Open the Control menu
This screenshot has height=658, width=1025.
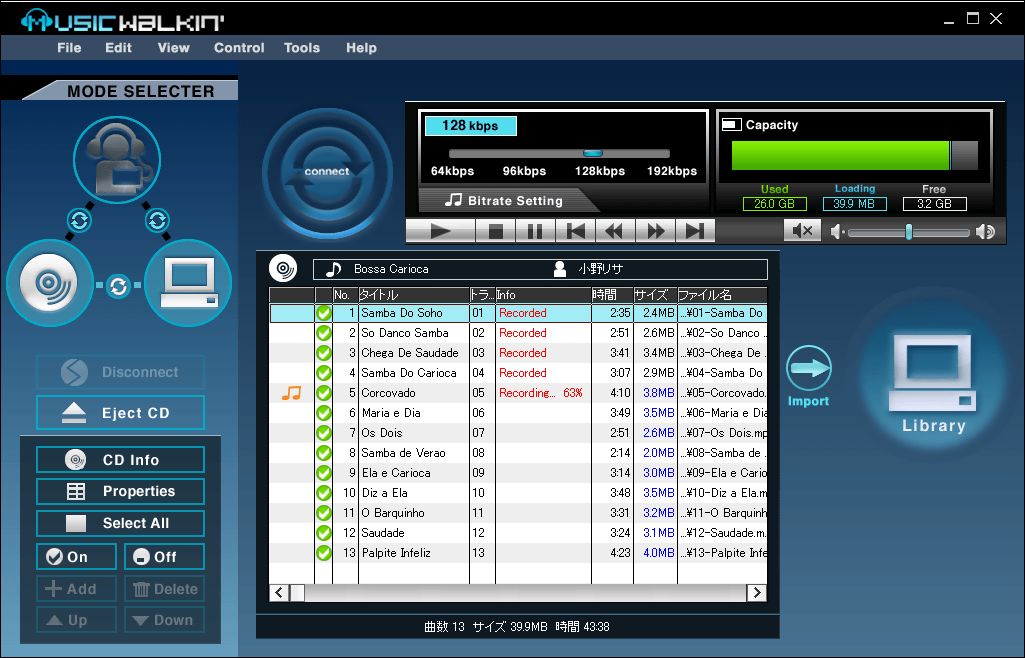click(x=239, y=48)
